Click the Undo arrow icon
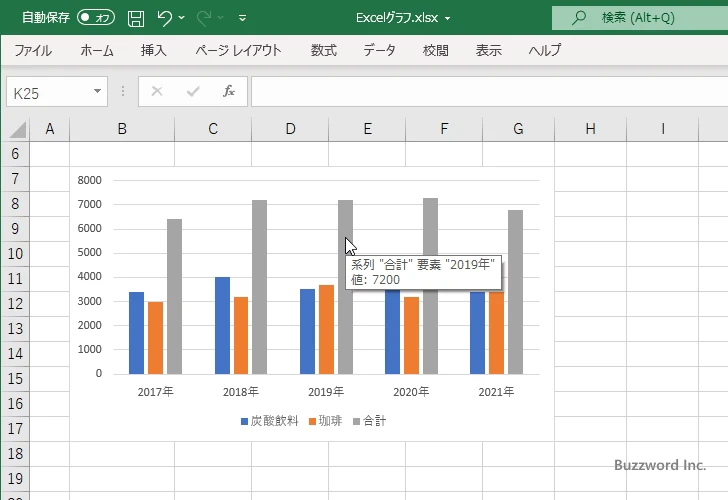The height and width of the screenshot is (500, 728). click(x=164, y=18)
